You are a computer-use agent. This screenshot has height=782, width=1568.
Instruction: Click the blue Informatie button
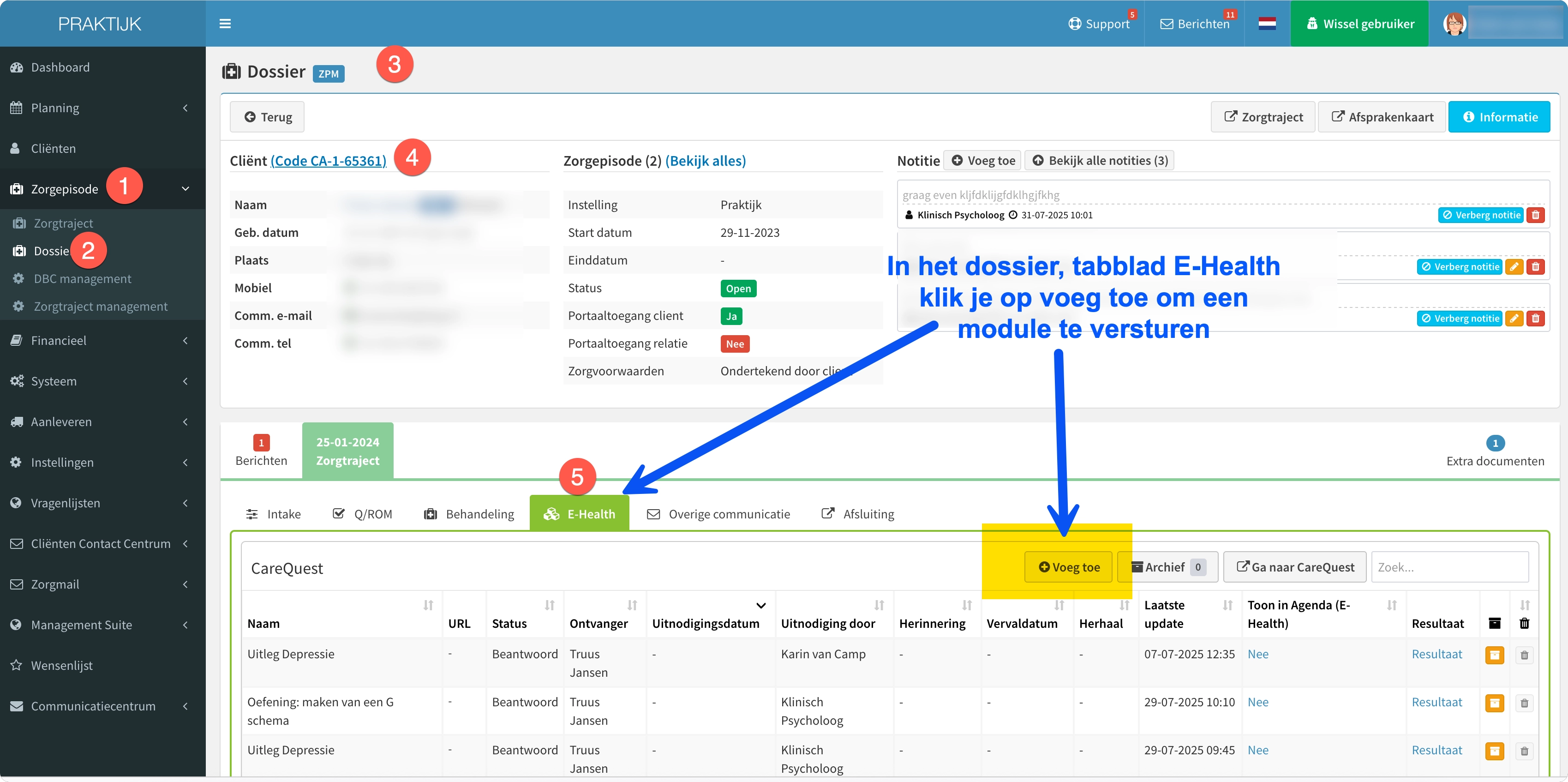coord(1499,117)
